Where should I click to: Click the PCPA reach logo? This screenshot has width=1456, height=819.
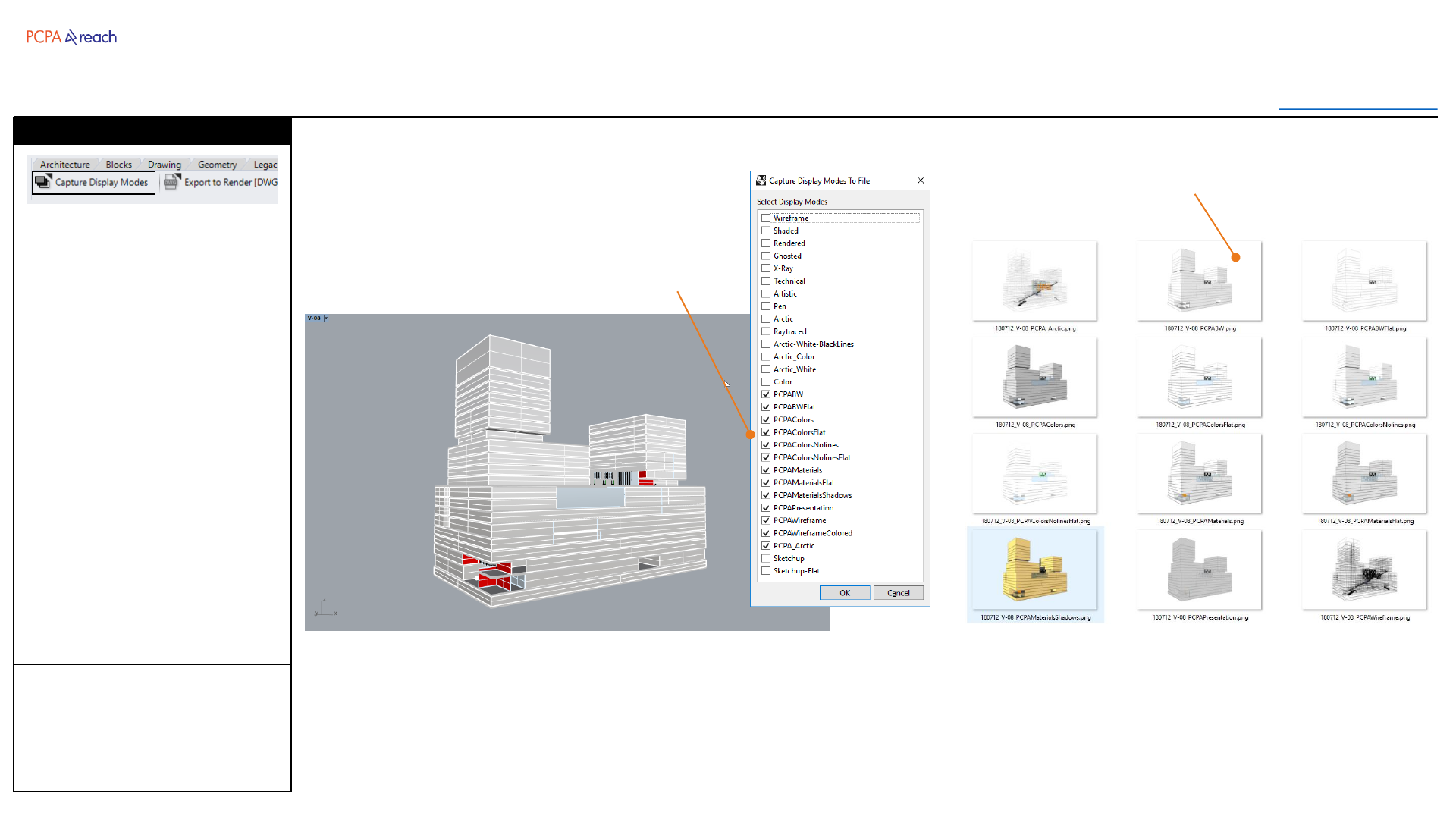tap(71, 37)
